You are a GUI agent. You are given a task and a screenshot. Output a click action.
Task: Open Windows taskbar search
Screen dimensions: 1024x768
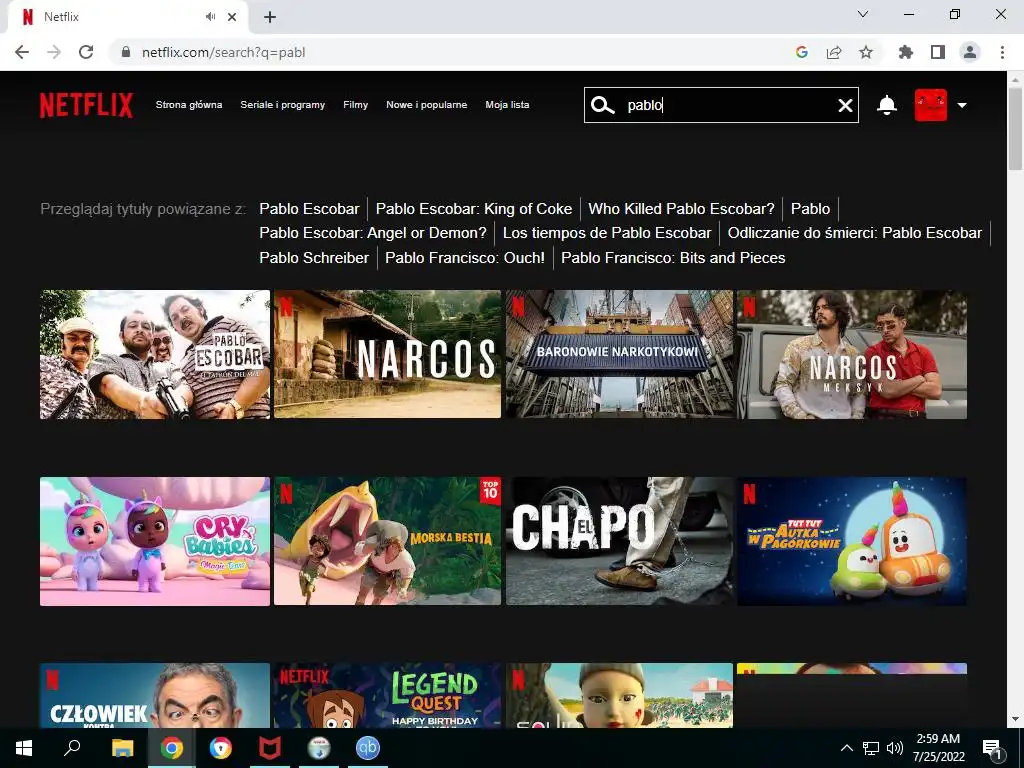click(72, 748)
